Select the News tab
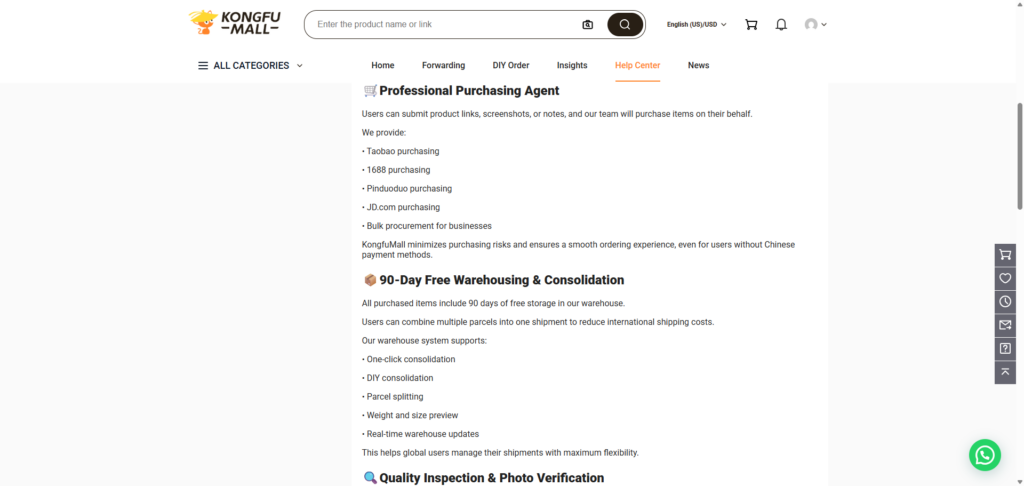The height and width of the screenshot is (486, 1024). (x=698, y=66)
